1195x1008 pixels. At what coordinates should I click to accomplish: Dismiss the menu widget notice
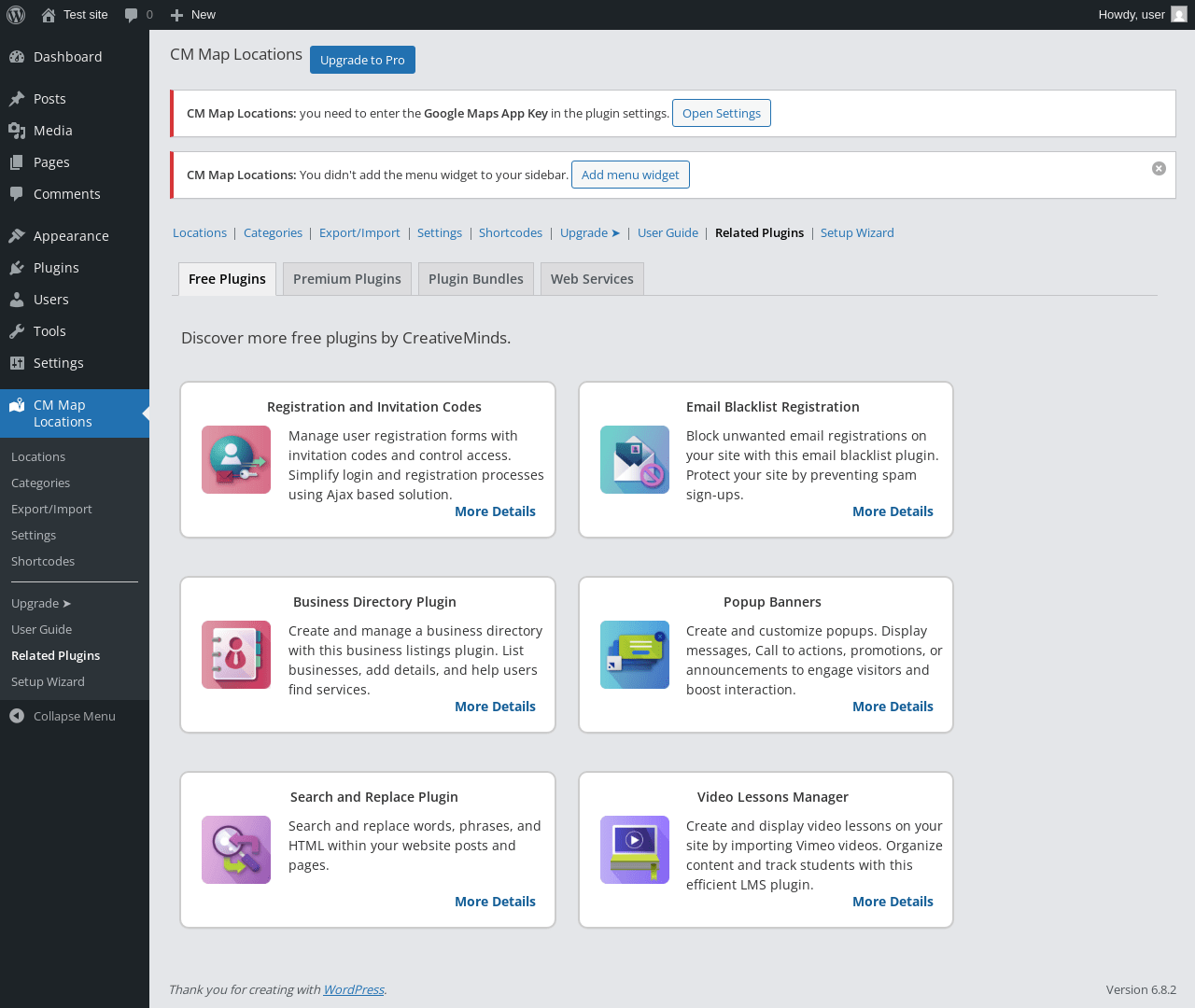(x=1159, y=169)
